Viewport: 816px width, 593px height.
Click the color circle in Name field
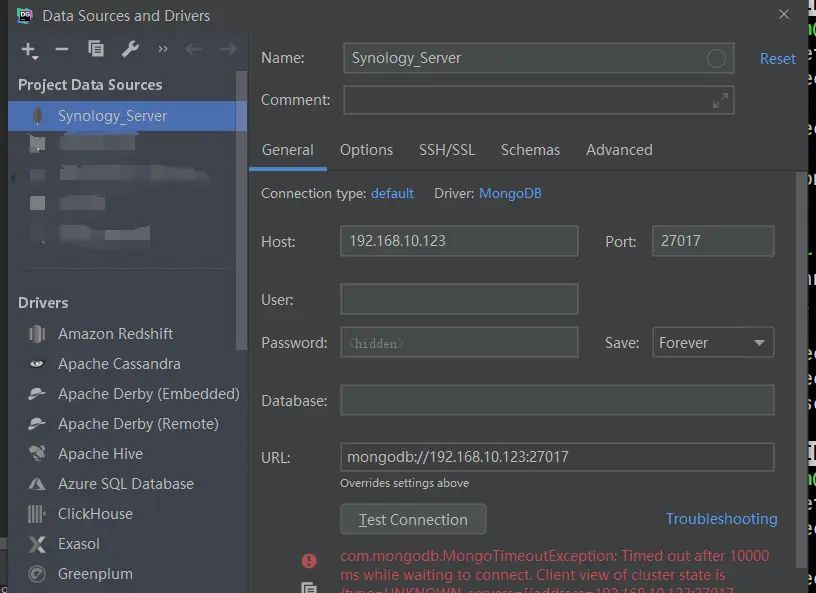[716, 58]
